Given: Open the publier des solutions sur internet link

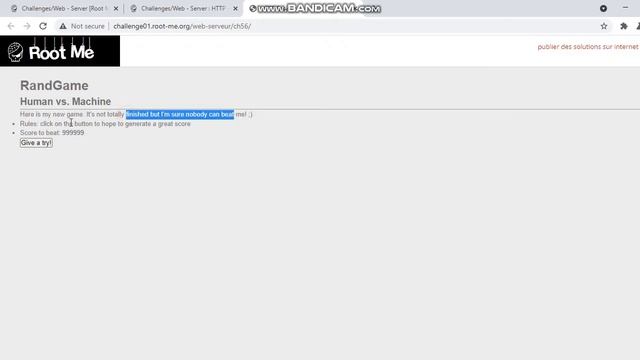Looking at the screenshot, I should 588,47.
